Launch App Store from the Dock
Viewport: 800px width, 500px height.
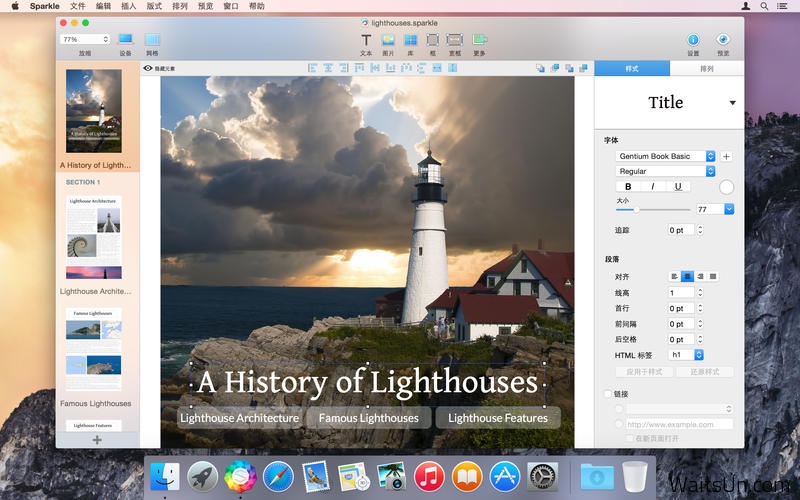tap(505, 477)
